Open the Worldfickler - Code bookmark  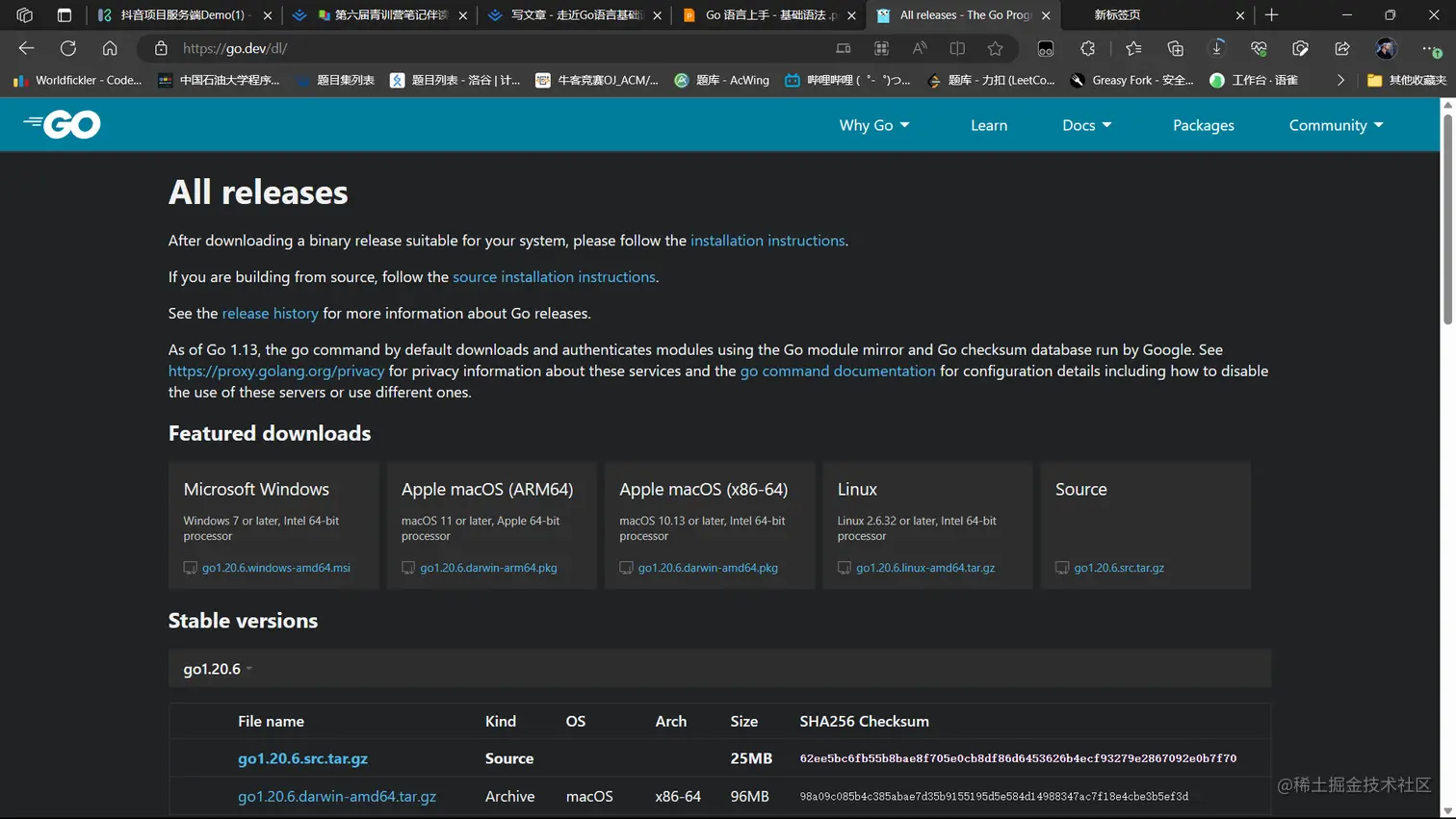(x=77, y=81)
